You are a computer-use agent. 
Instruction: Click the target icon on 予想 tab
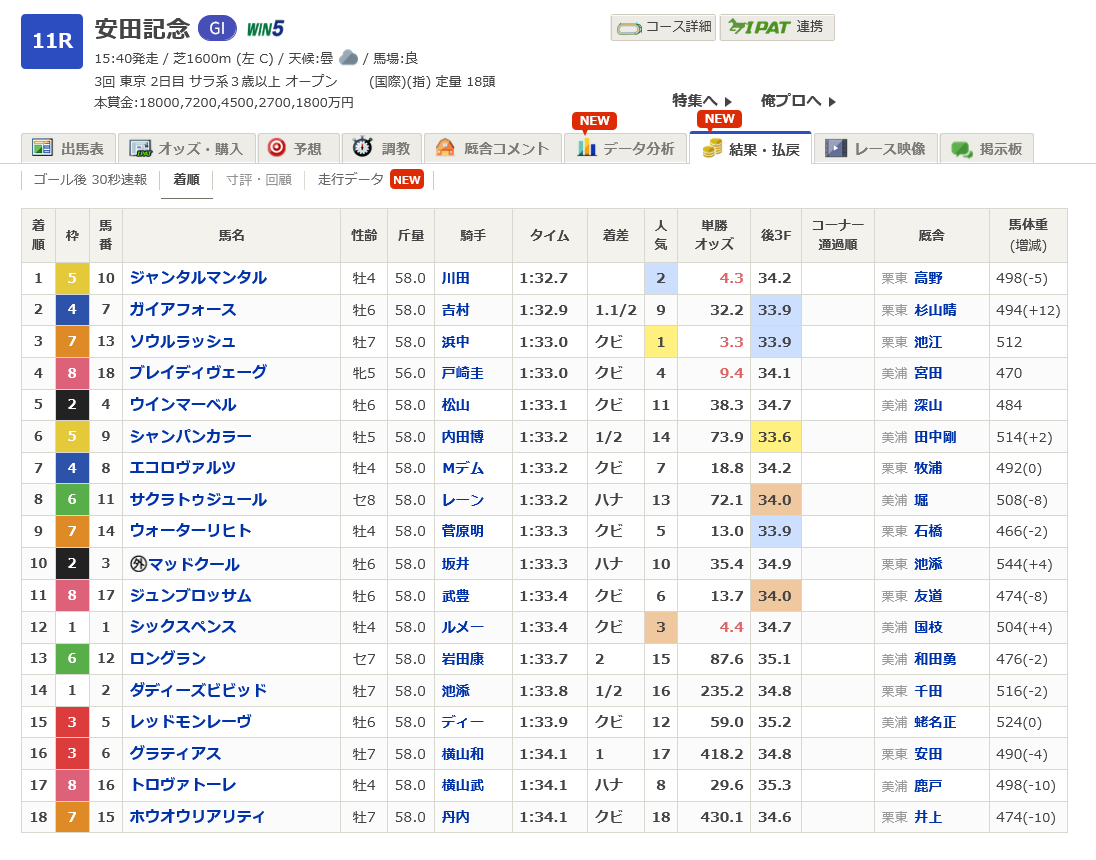[277, 147]
